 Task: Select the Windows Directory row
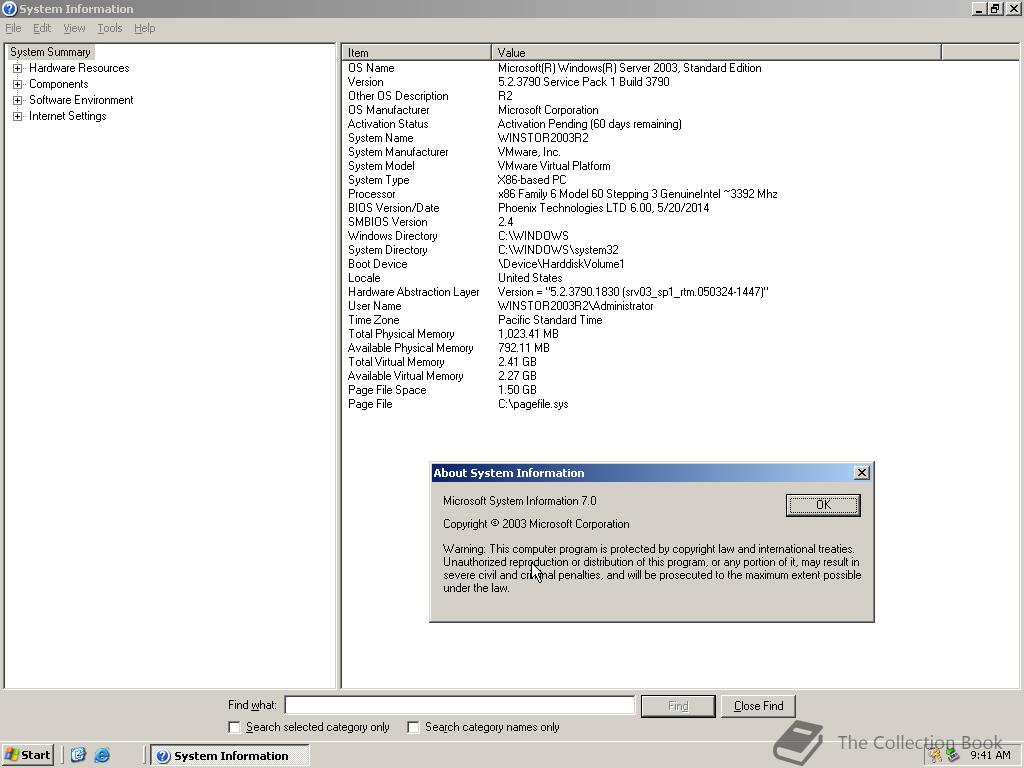[641, 236]
